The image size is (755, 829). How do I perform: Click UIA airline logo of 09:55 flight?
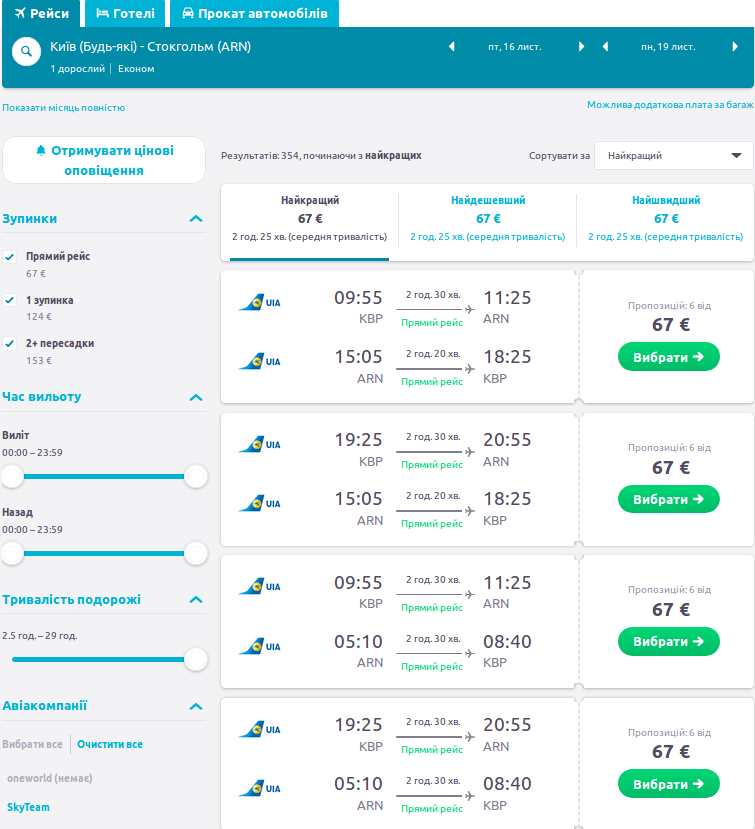pyautogui.click(x=259, y=302)
